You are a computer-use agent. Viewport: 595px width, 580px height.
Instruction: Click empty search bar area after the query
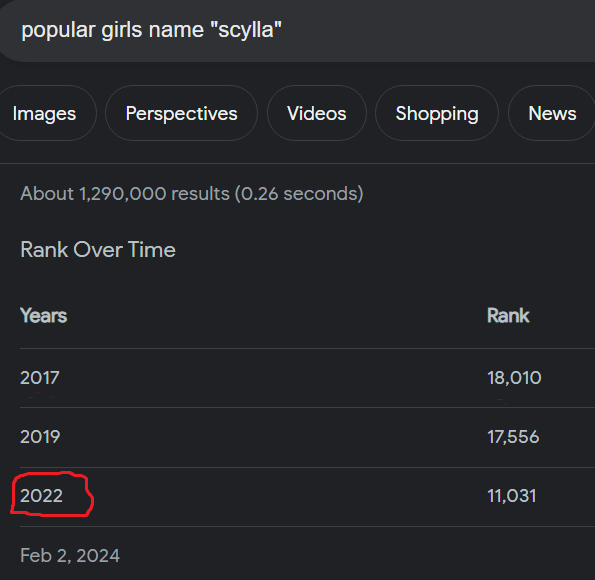[x=436, y=30]
